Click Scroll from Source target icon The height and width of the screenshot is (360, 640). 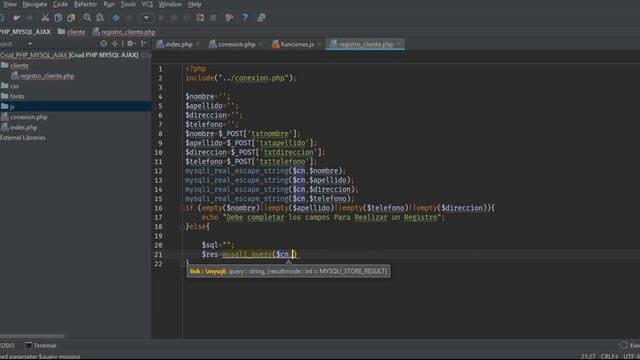(x=104, y=43)
